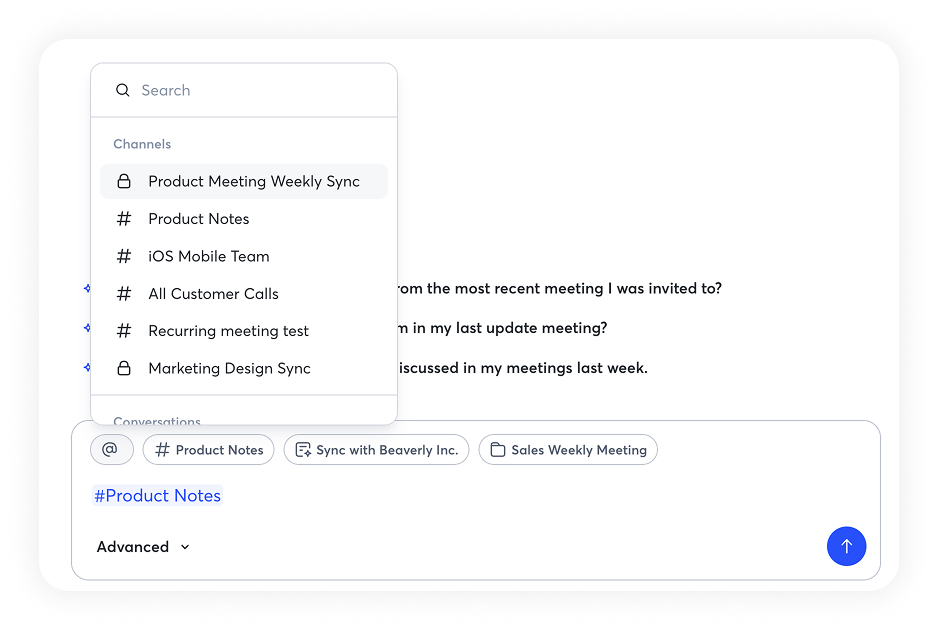Click the Product Notes chip
The height and width of the screenshot is (630, 938).
pos(209,450)
